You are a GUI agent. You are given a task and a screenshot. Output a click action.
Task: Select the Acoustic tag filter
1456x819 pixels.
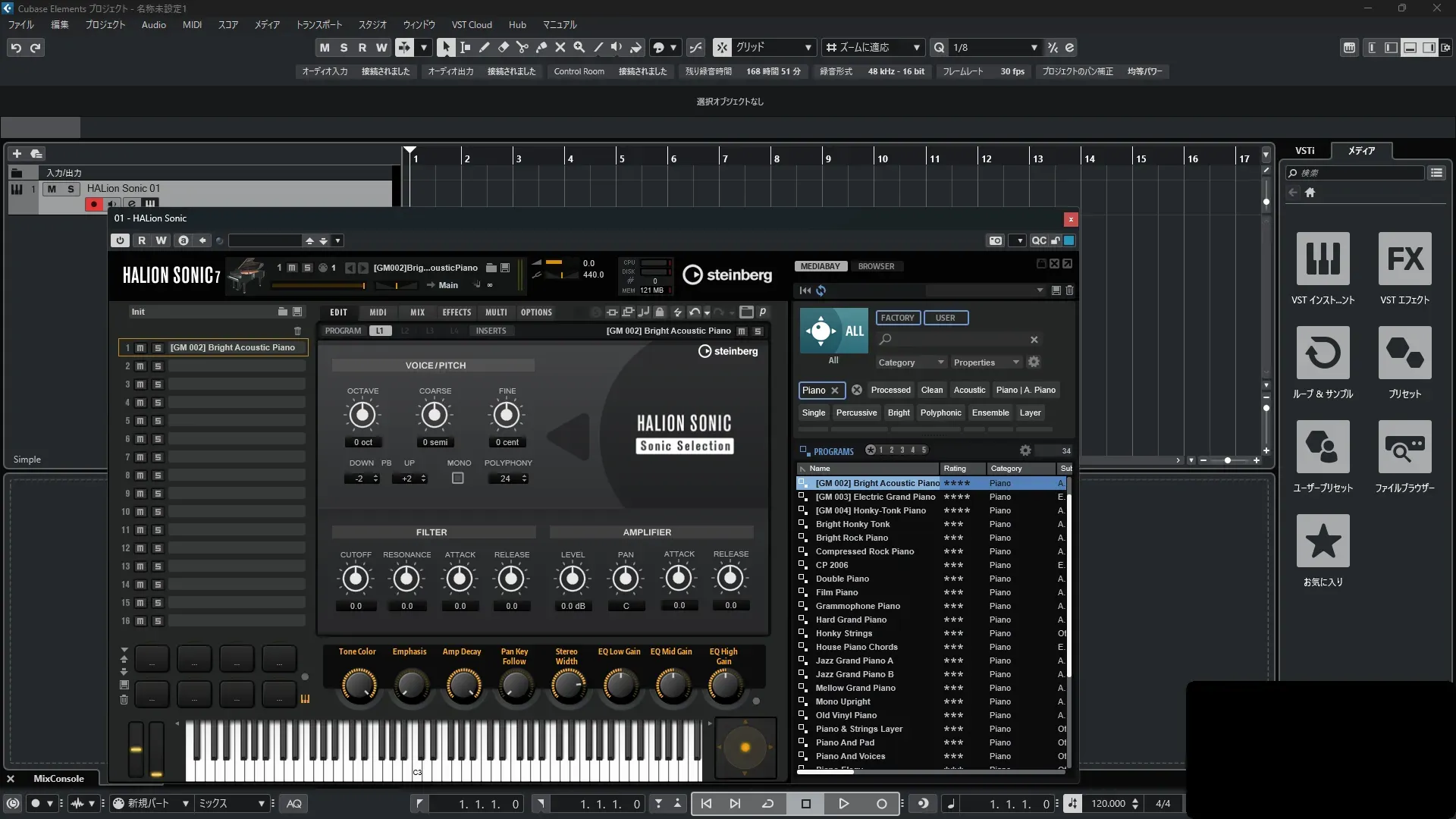pyautogui.click(x=969, y=390)
